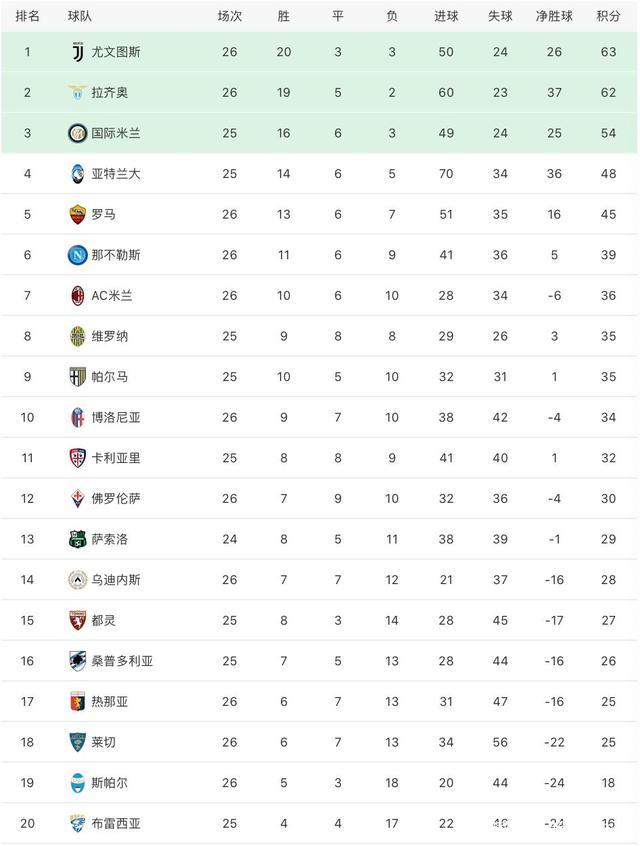Click the 排名 ranking column header
The height and width of the screenshot is (846, 640).
point(28,16)
